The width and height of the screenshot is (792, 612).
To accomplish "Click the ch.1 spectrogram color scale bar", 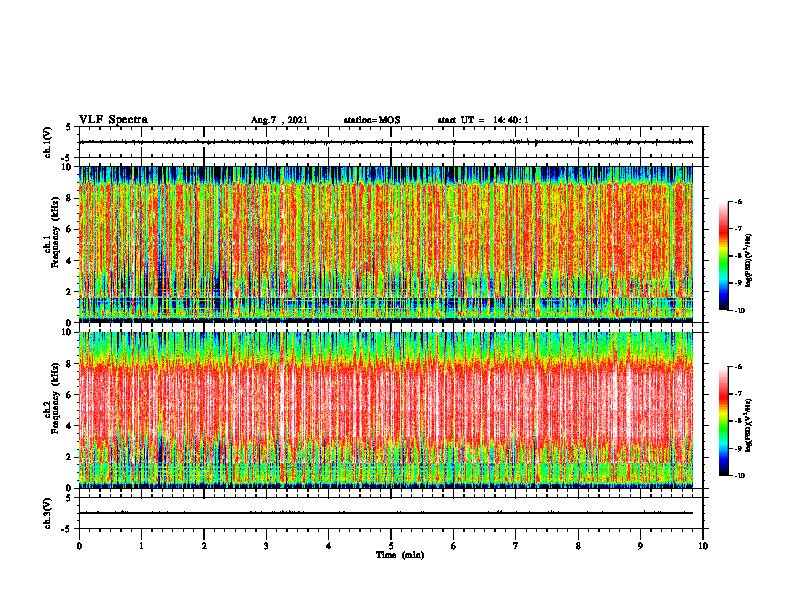I will (x=723, y=256).
